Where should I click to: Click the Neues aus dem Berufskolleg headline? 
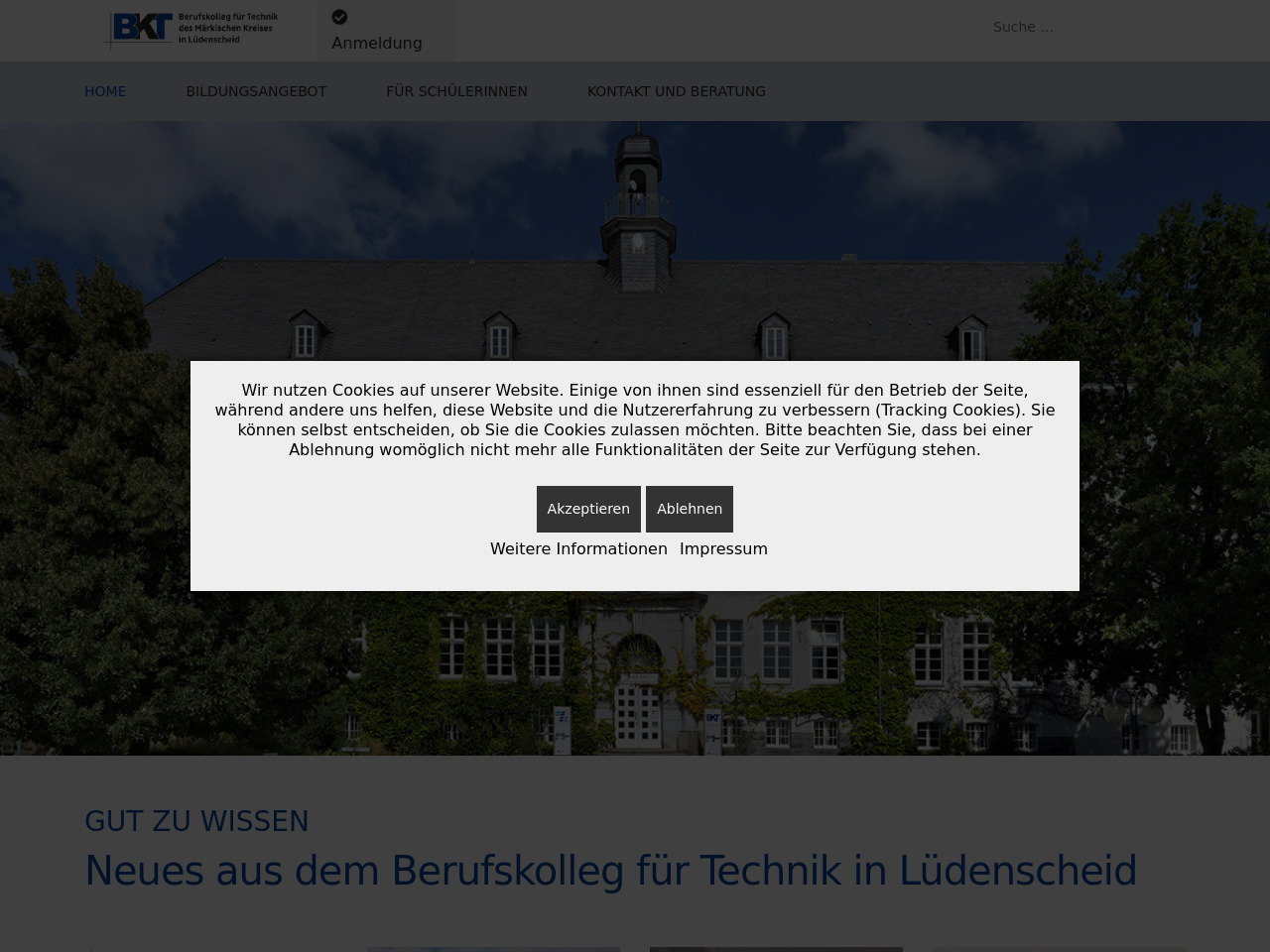click(x=610, y=871)
